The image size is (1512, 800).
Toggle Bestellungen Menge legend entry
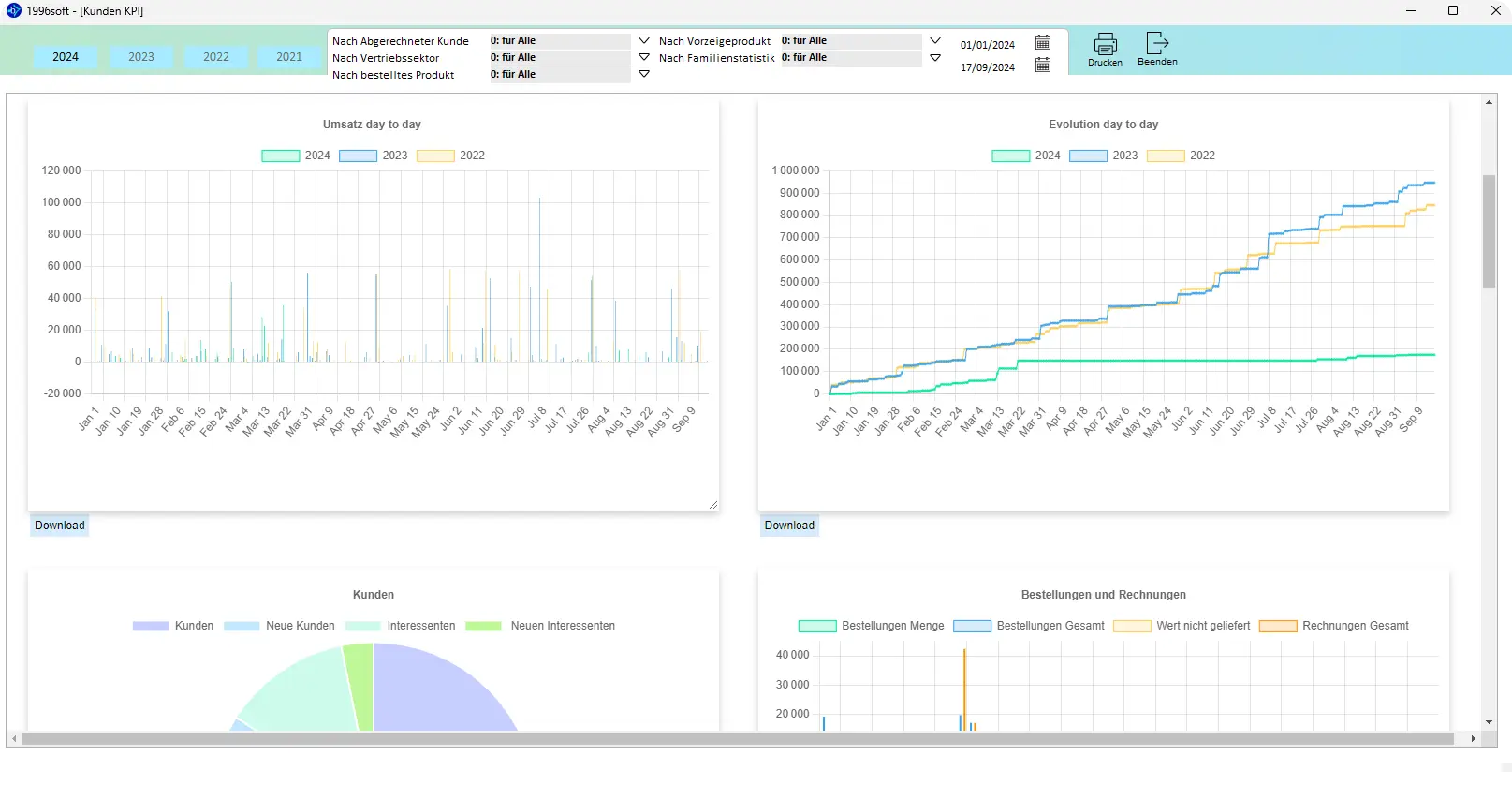pyautogui.click(x=871, y=626)
